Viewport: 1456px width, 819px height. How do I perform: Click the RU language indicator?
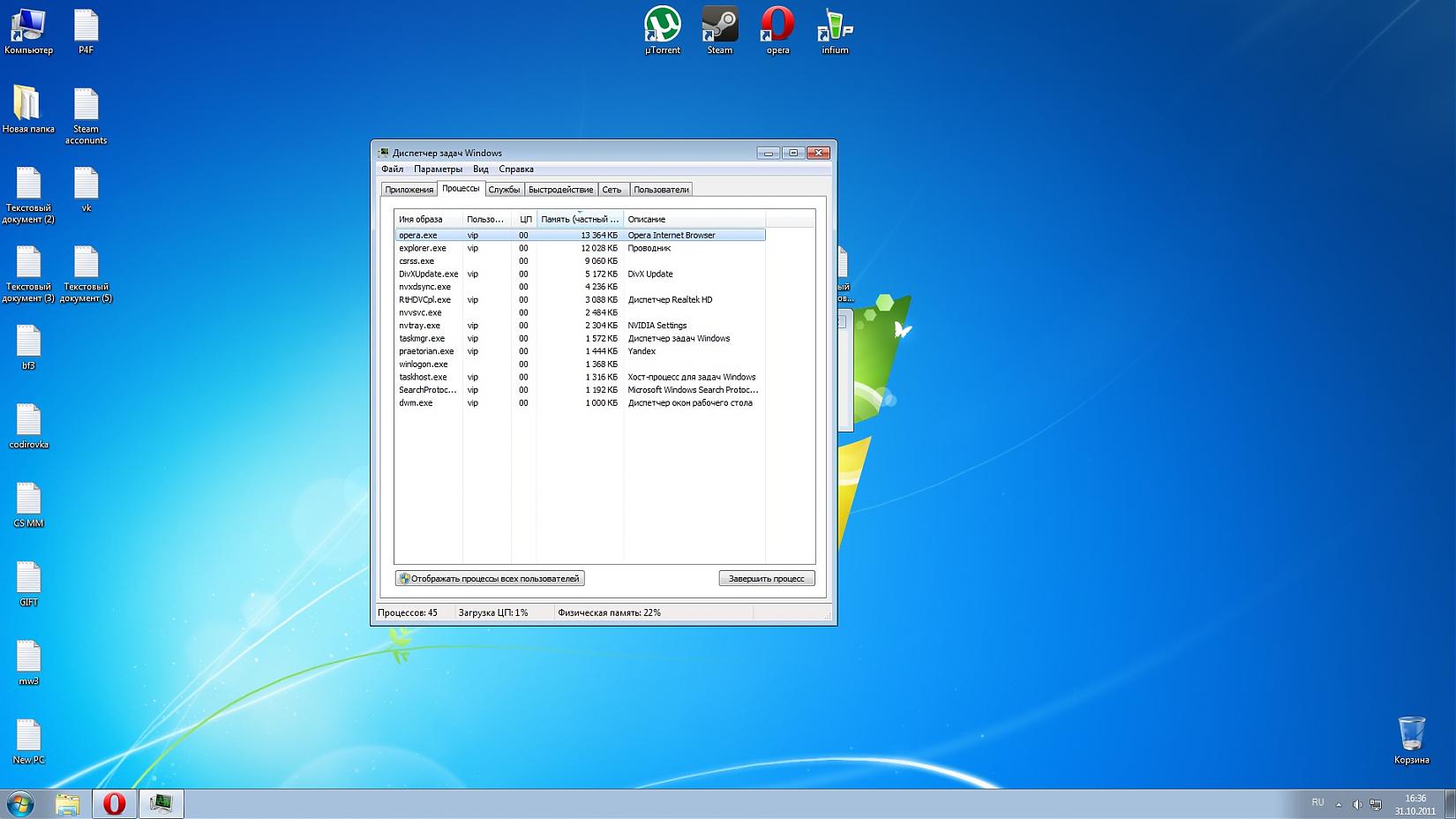pyautogui.click(x=1317, y=803)
